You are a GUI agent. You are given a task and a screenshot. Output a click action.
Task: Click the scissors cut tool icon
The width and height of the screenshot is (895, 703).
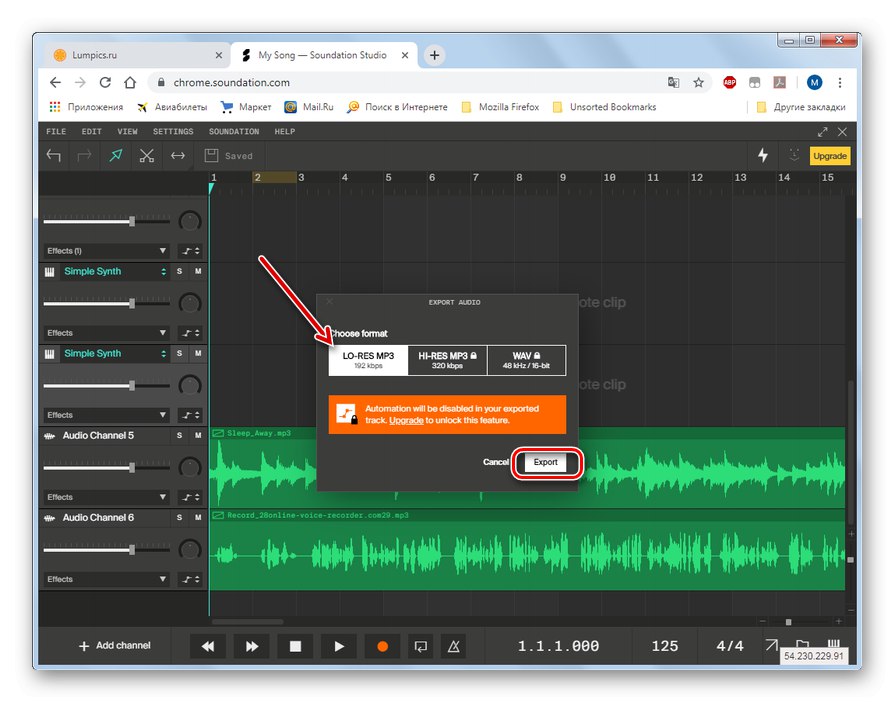[x=147, y=155]
